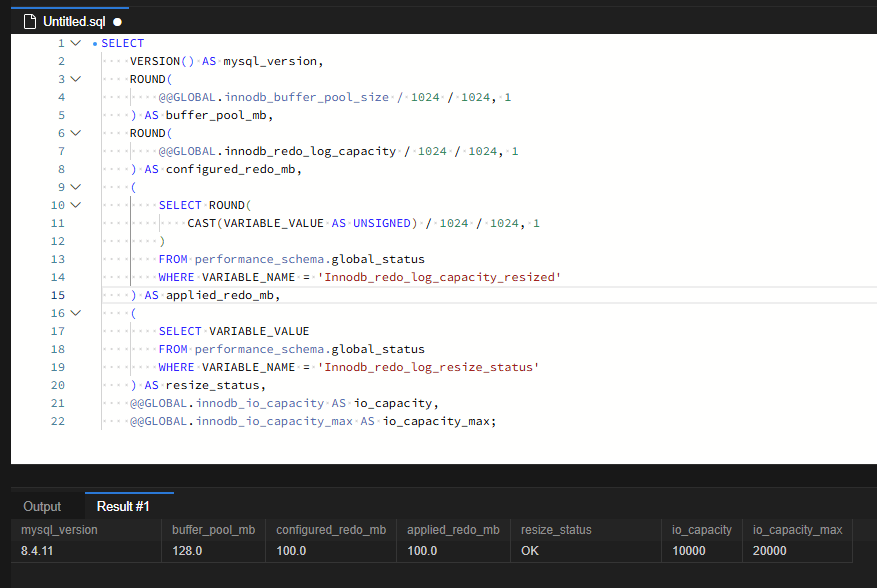Viewport: 877px width, 588px height.
Task: Collapse the SELECT statement fold on line 1
Action: 76,43
